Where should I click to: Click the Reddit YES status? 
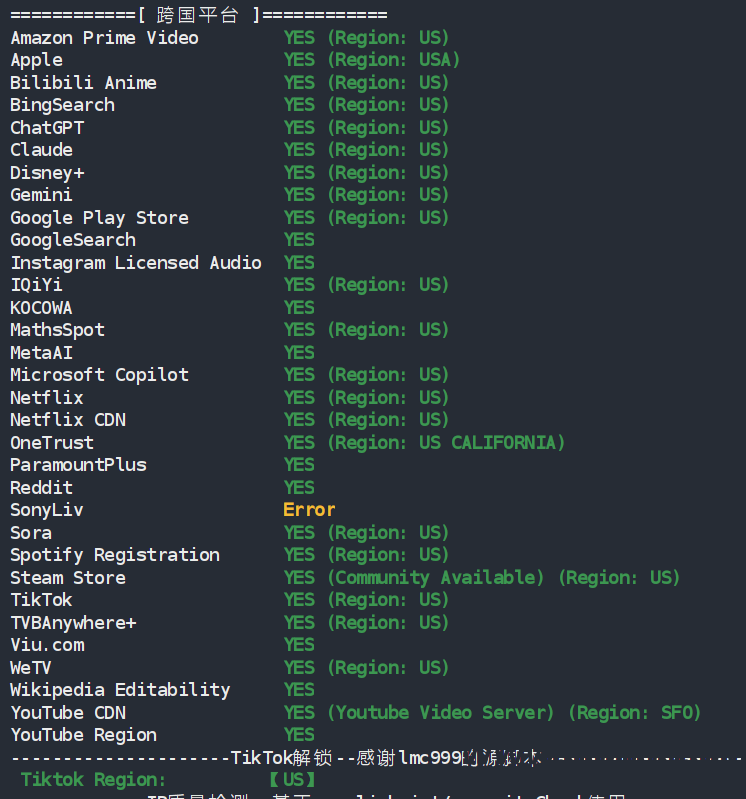[x=299, y=488]
